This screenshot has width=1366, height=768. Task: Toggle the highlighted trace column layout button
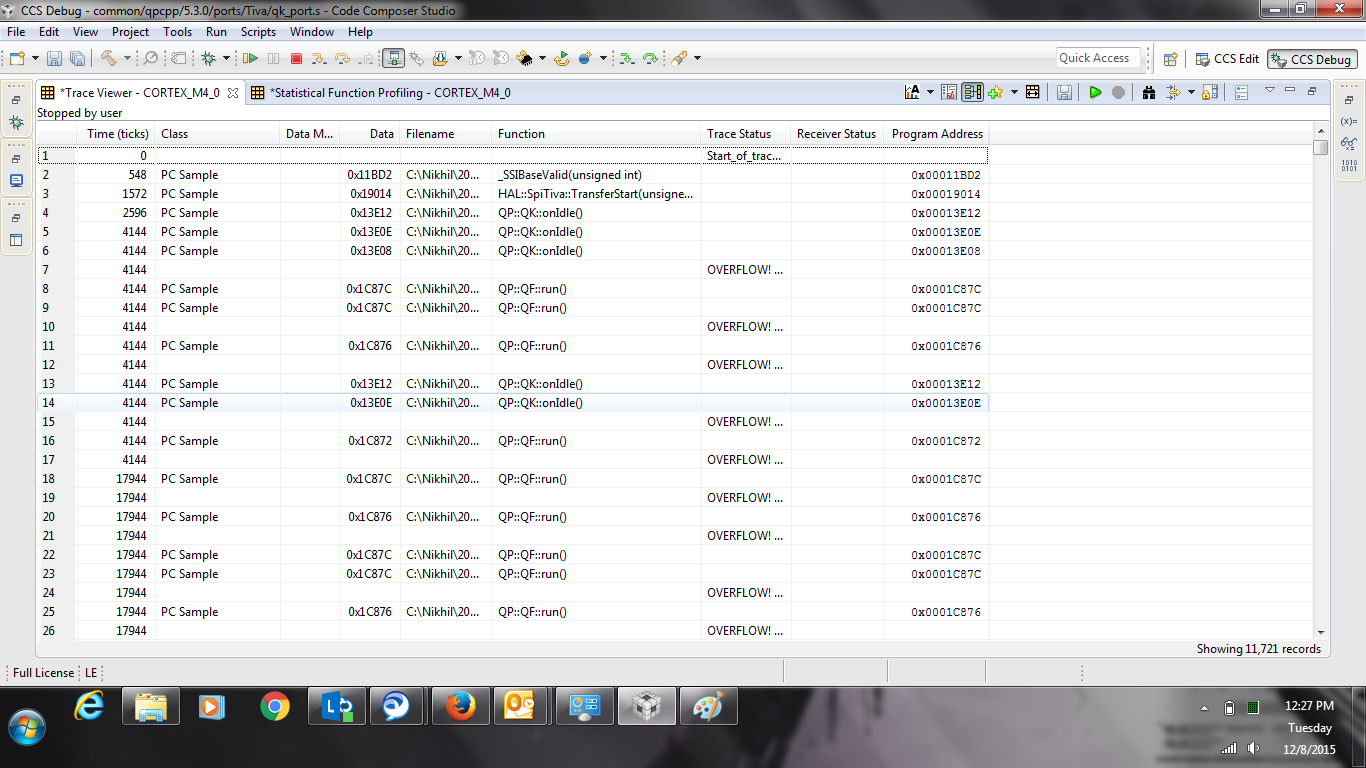[x=972, y=93]
